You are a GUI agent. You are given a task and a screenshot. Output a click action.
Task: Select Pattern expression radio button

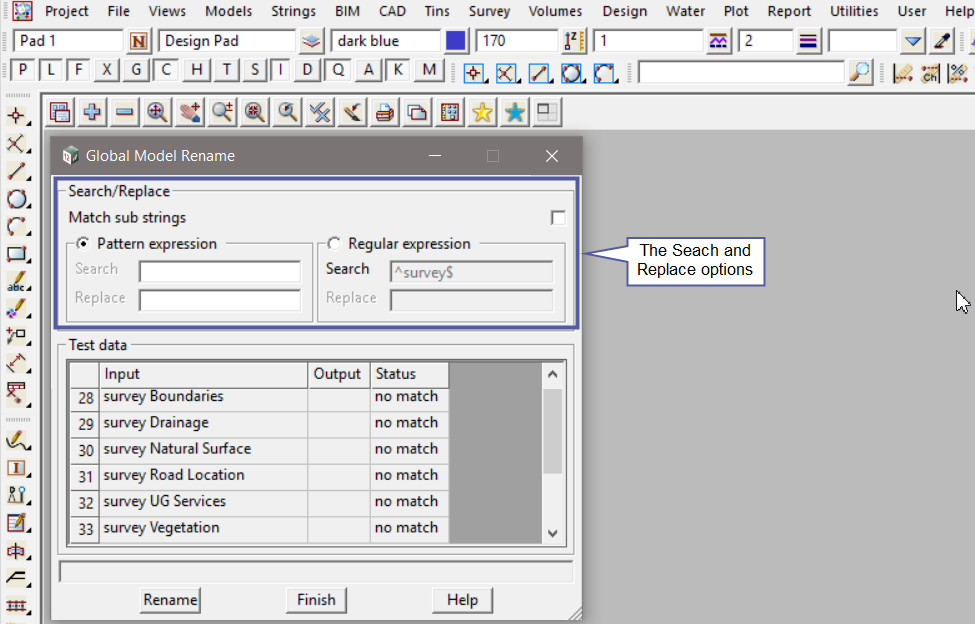[x=83, y=244]
